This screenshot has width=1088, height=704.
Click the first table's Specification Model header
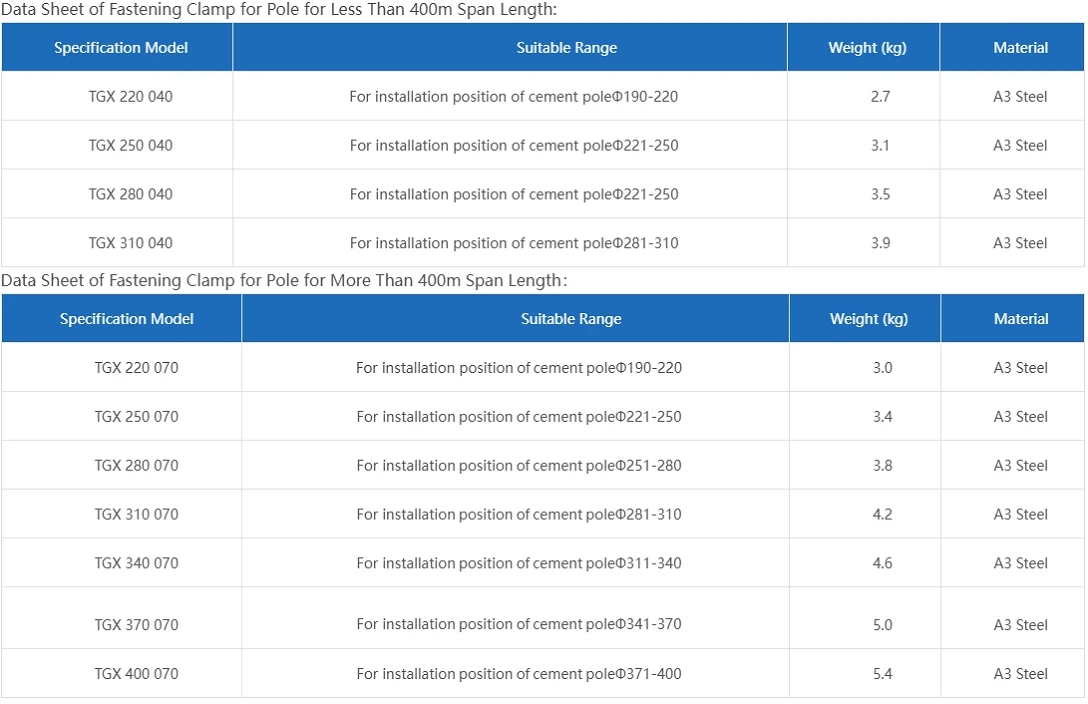[x=121, y=48]
